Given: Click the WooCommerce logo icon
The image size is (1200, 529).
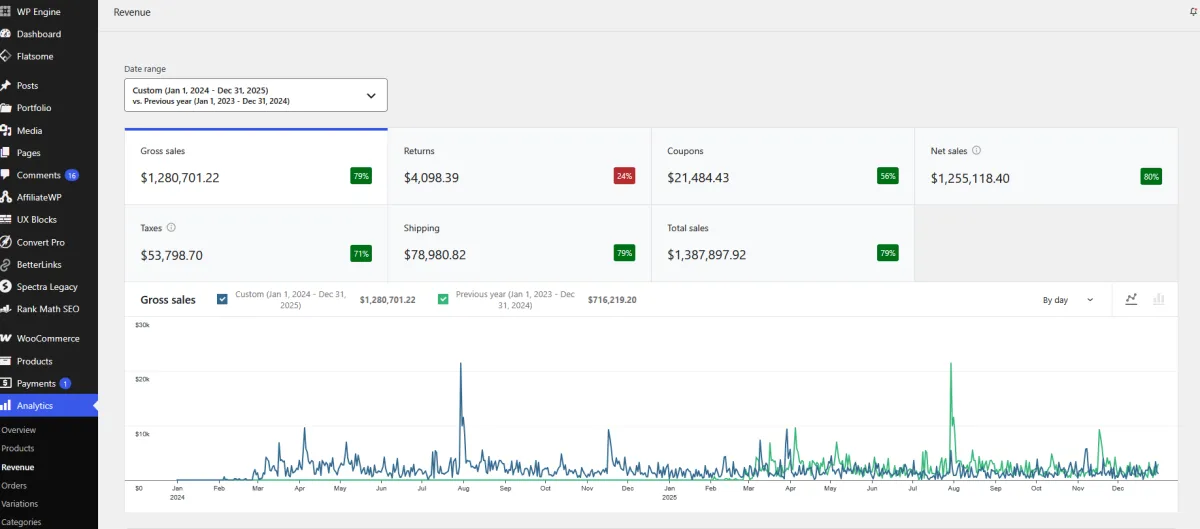Looking at the screenshot, I should tap(6, 338).
